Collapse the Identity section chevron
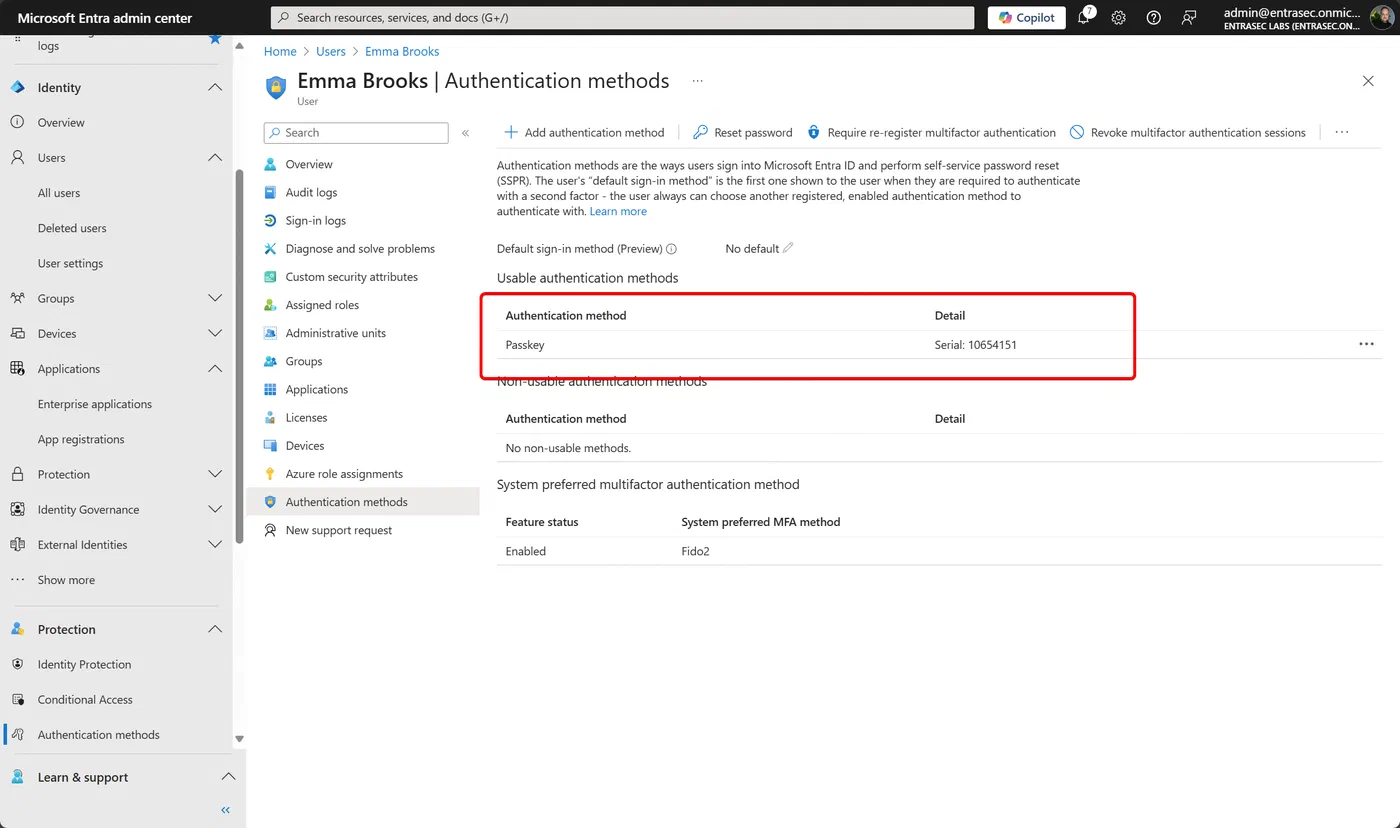The height and width of the screenshot is (828, 1400). pos(215,88)
